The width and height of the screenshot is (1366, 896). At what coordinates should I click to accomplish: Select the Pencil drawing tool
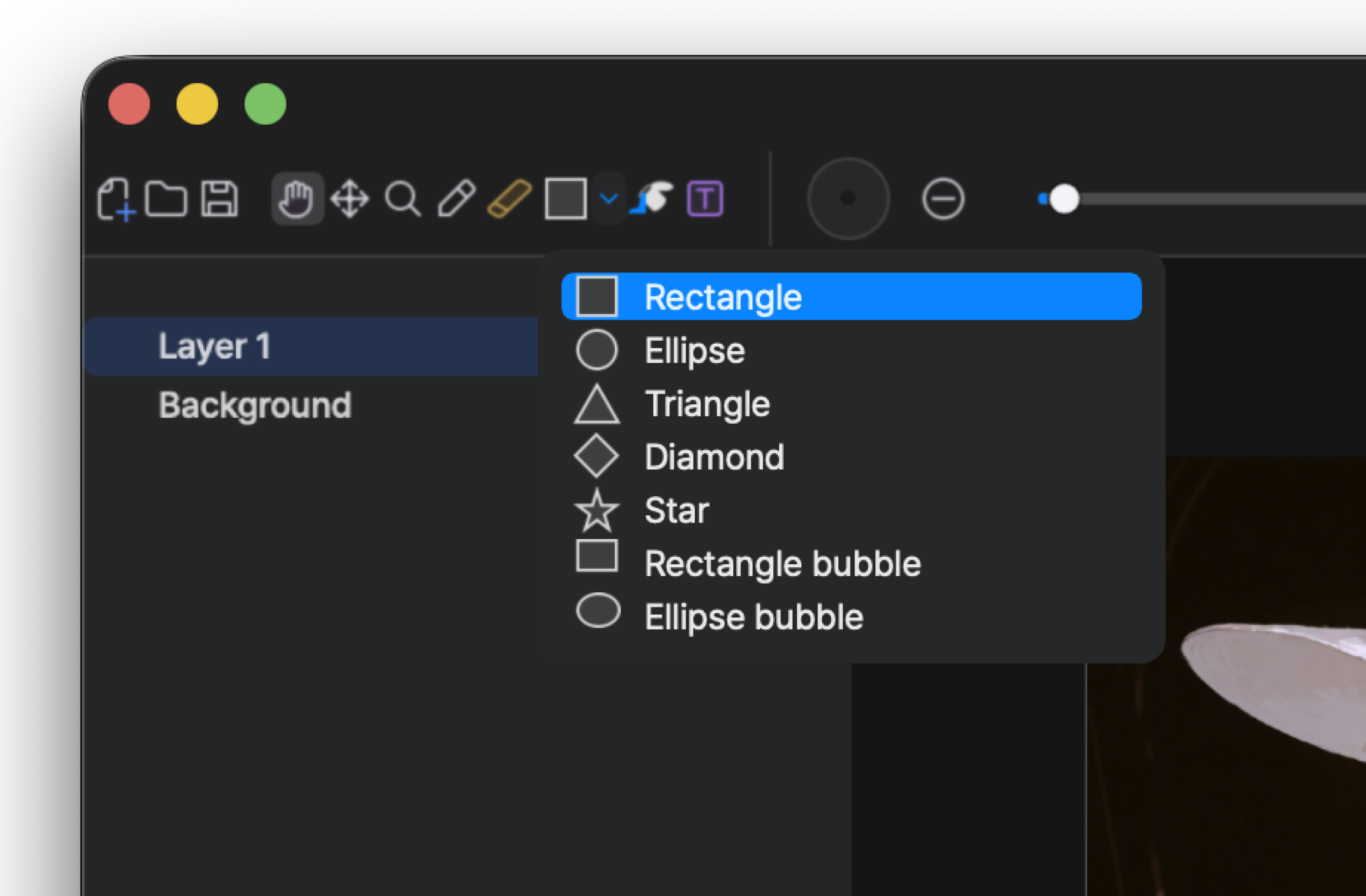point(457,199)
